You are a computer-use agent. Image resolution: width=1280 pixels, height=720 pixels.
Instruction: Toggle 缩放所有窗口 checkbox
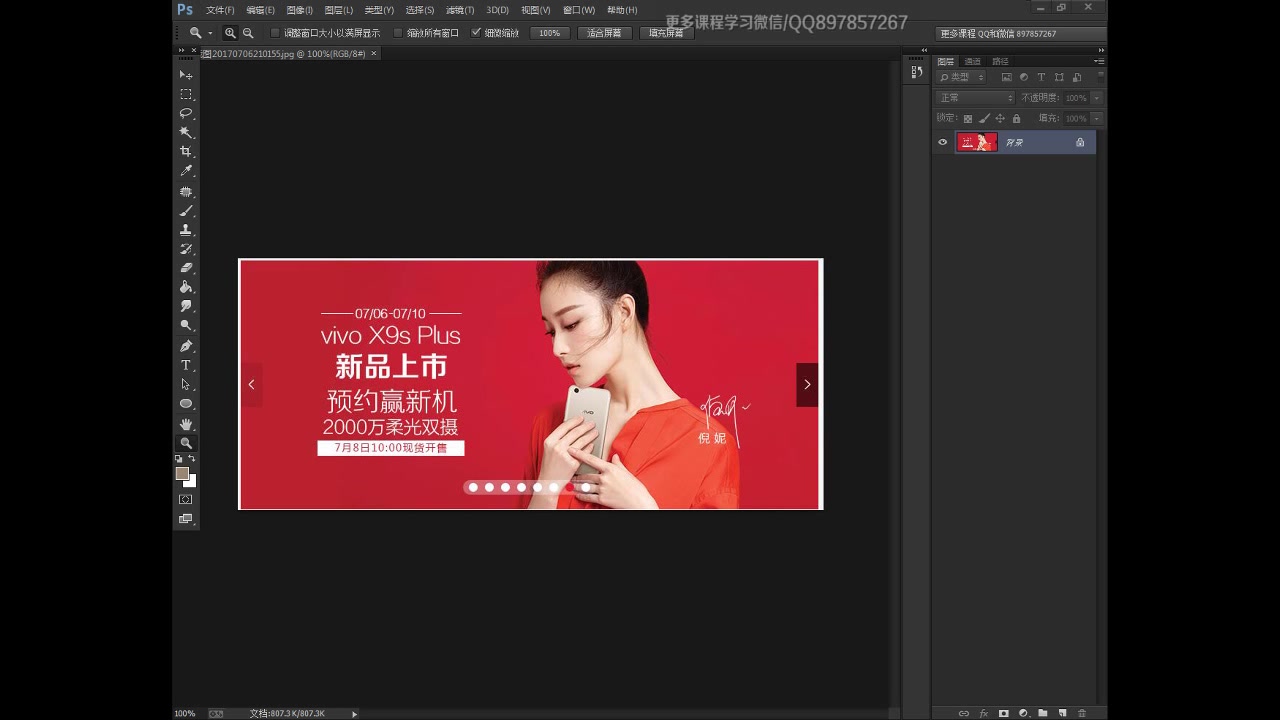click(398, 33)
